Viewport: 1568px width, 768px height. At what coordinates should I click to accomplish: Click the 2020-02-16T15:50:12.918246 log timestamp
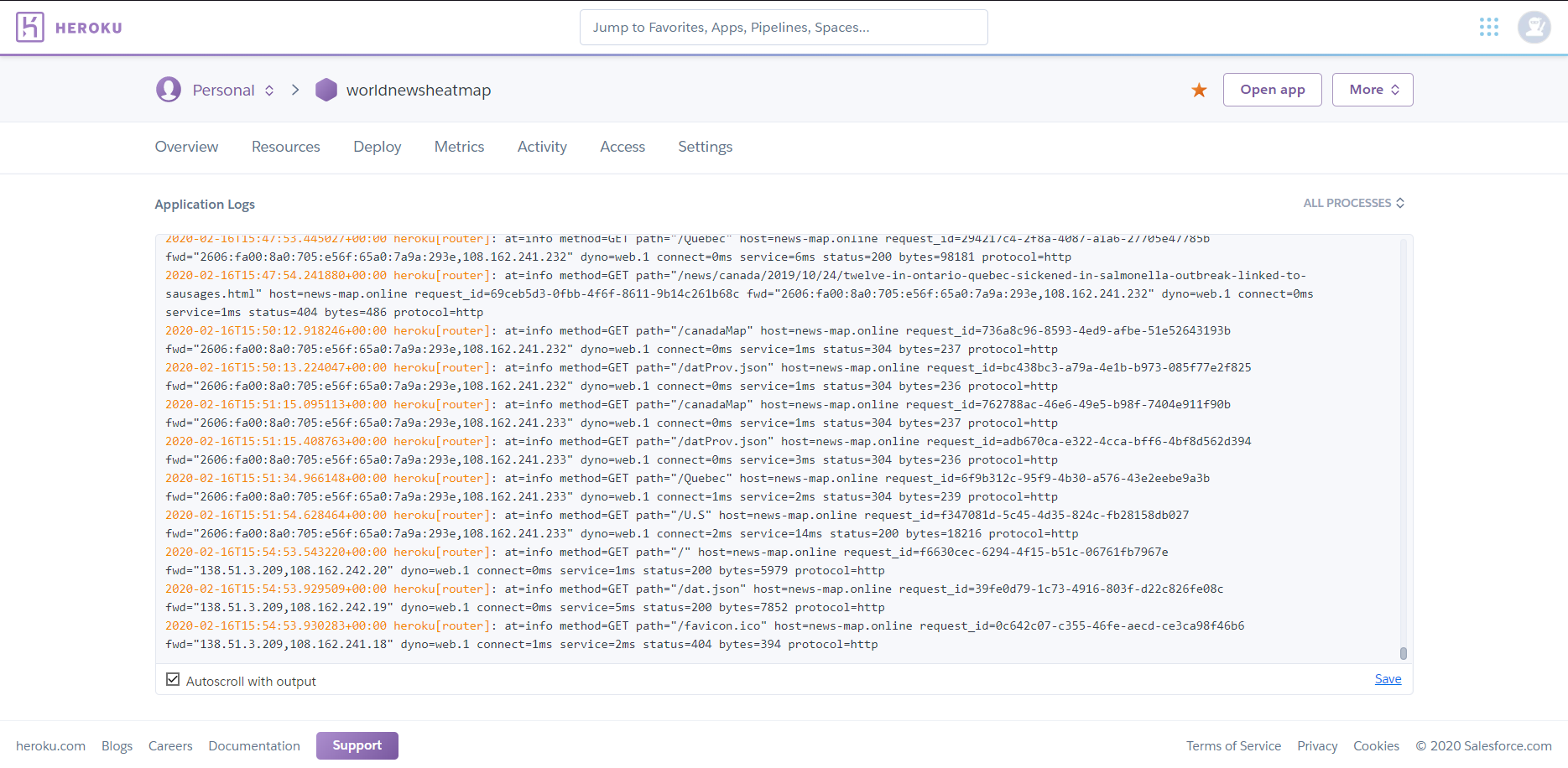click(276, 330)
